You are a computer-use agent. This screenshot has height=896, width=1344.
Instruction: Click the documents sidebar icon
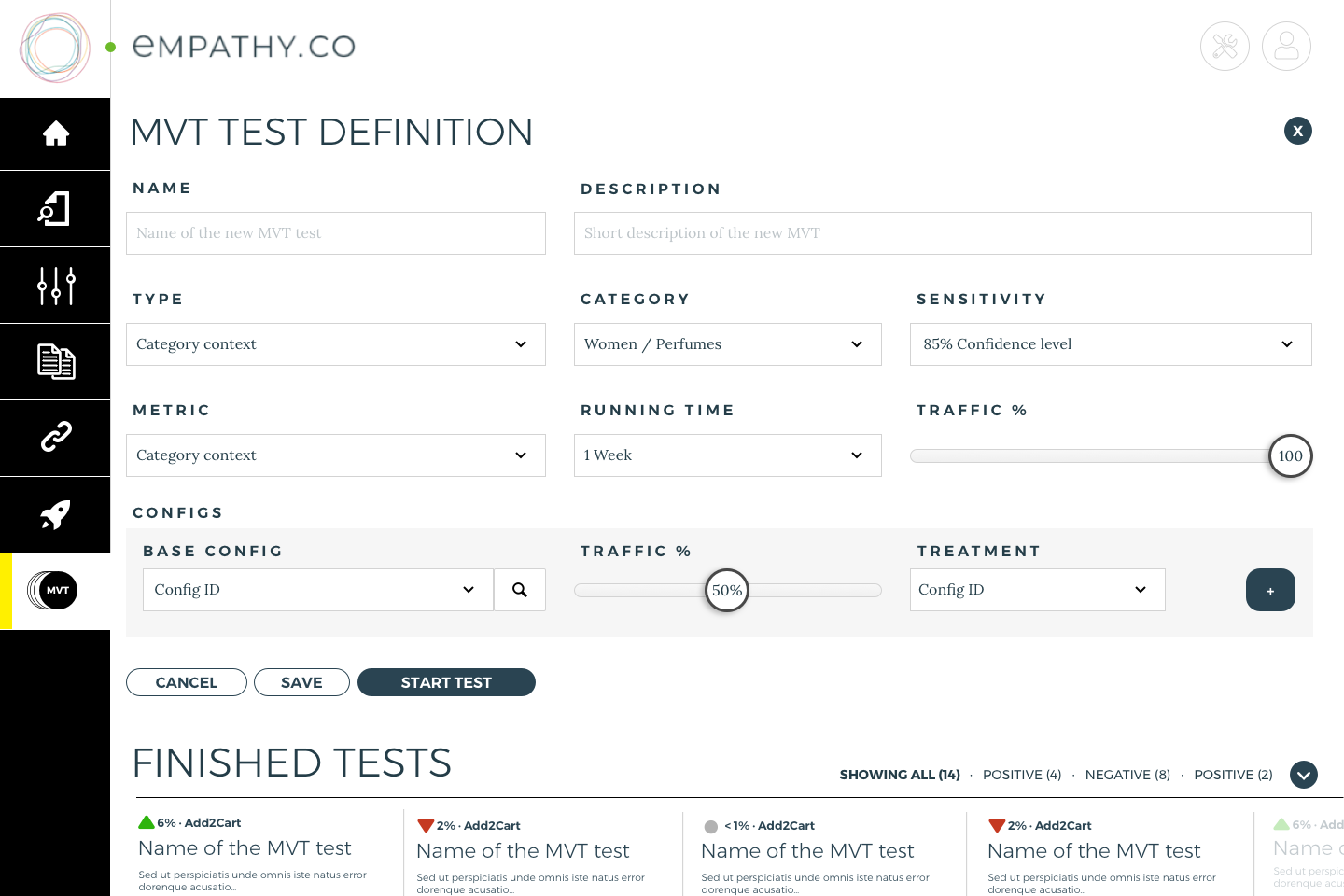55,362
